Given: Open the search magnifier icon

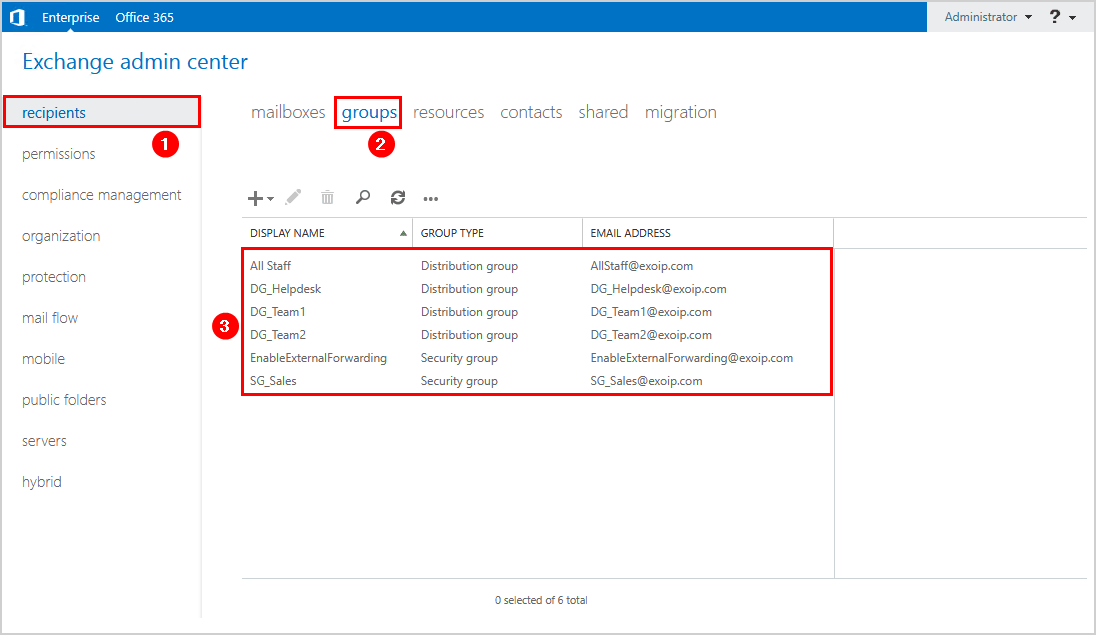Looking at the screenshot, I should pos(362,197).
